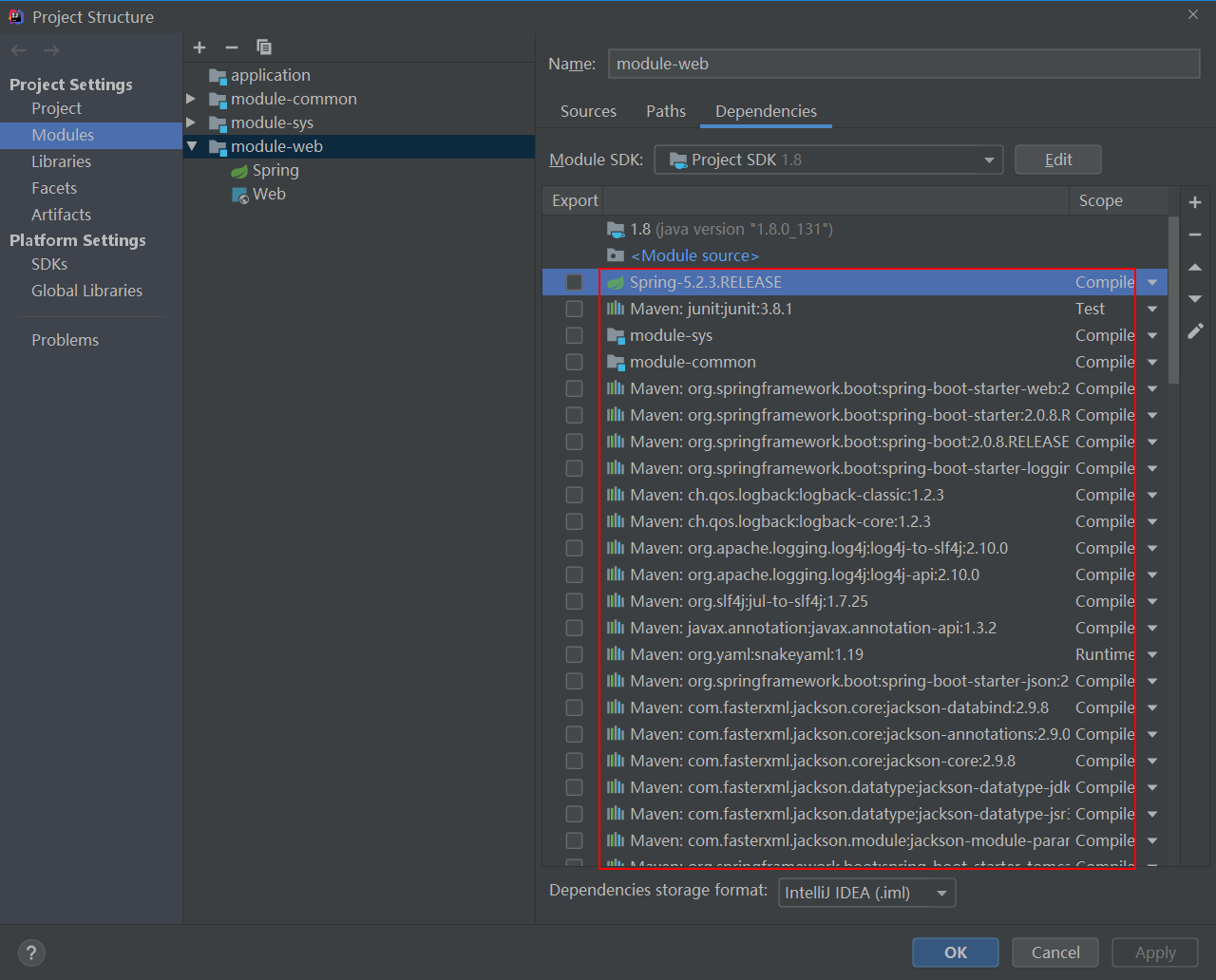Image resolution: width=1216 pixels, height=980 pixels.
Task: Open scope dropdown for Spring-5.2.3.RELEASE
Action: pos(1152,282)
